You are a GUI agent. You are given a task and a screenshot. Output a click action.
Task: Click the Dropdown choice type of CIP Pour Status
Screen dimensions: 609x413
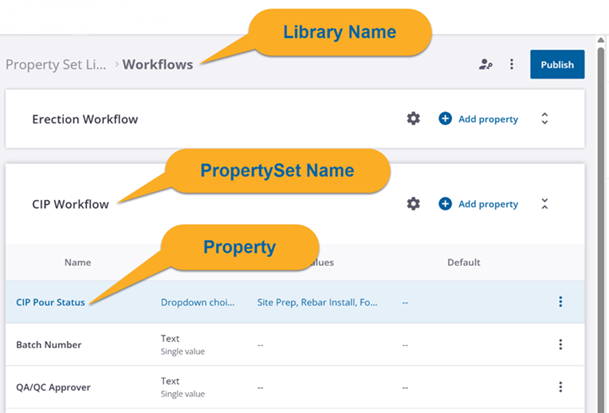click(199, 302)
